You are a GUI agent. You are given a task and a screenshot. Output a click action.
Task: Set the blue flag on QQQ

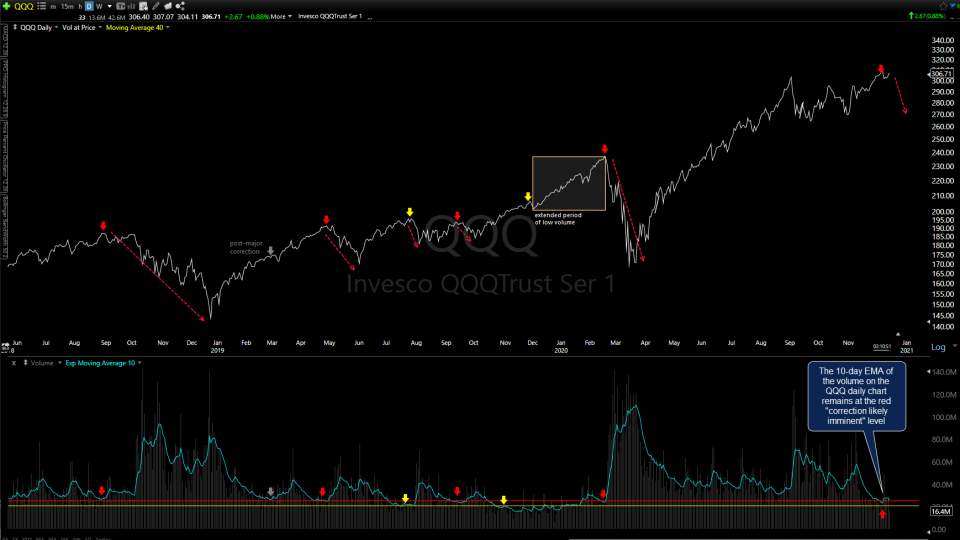(954, 6)
